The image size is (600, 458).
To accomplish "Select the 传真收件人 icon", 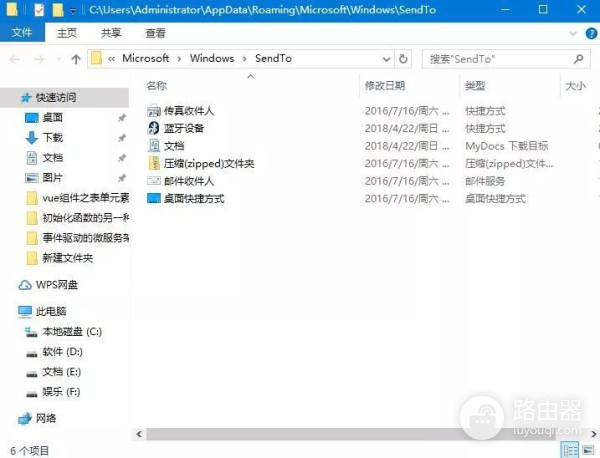I will [x=154, y=111].
